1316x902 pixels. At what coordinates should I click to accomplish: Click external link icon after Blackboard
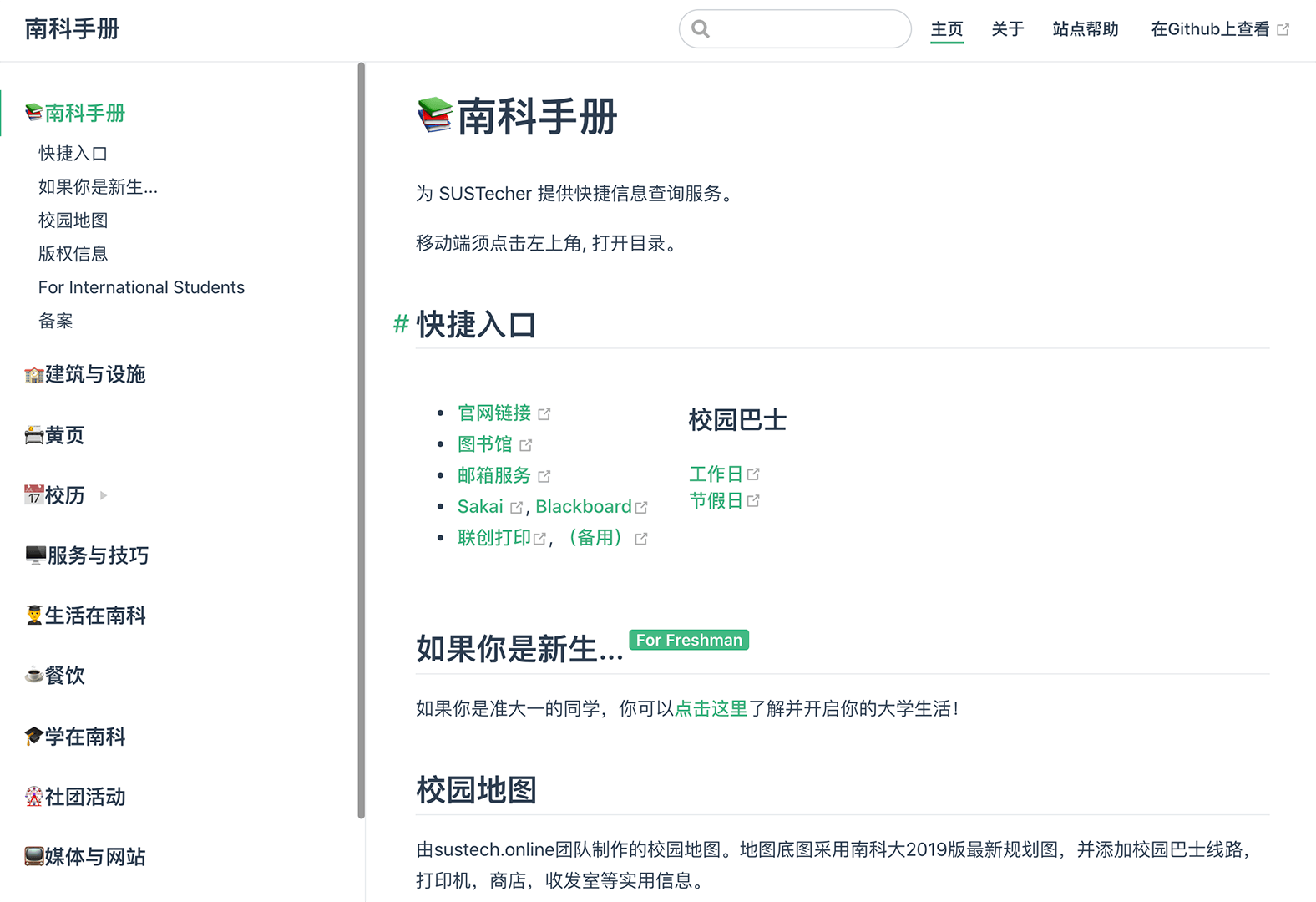pos(641,507)
